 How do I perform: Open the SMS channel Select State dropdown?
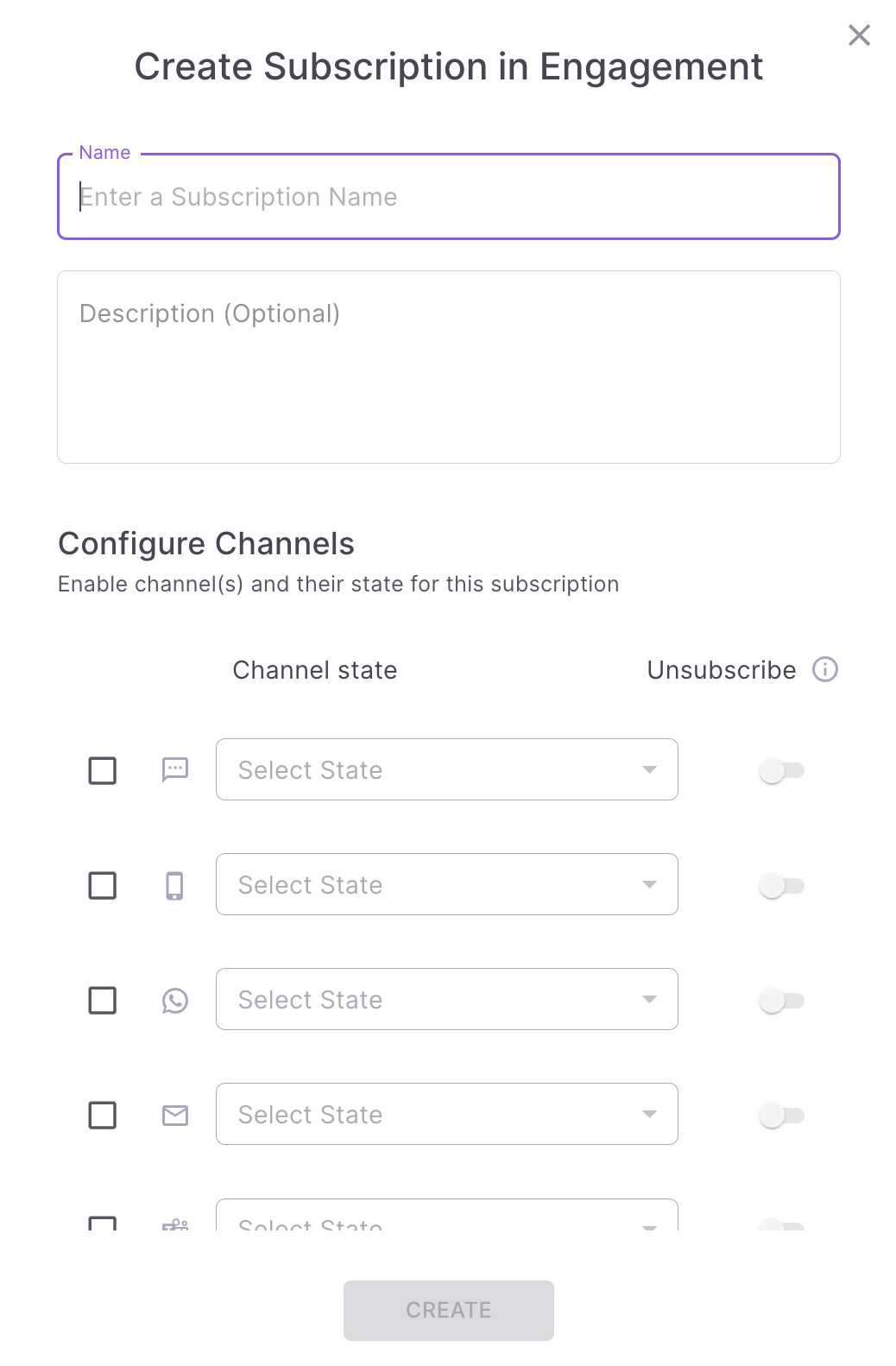[x=446, y=769]
